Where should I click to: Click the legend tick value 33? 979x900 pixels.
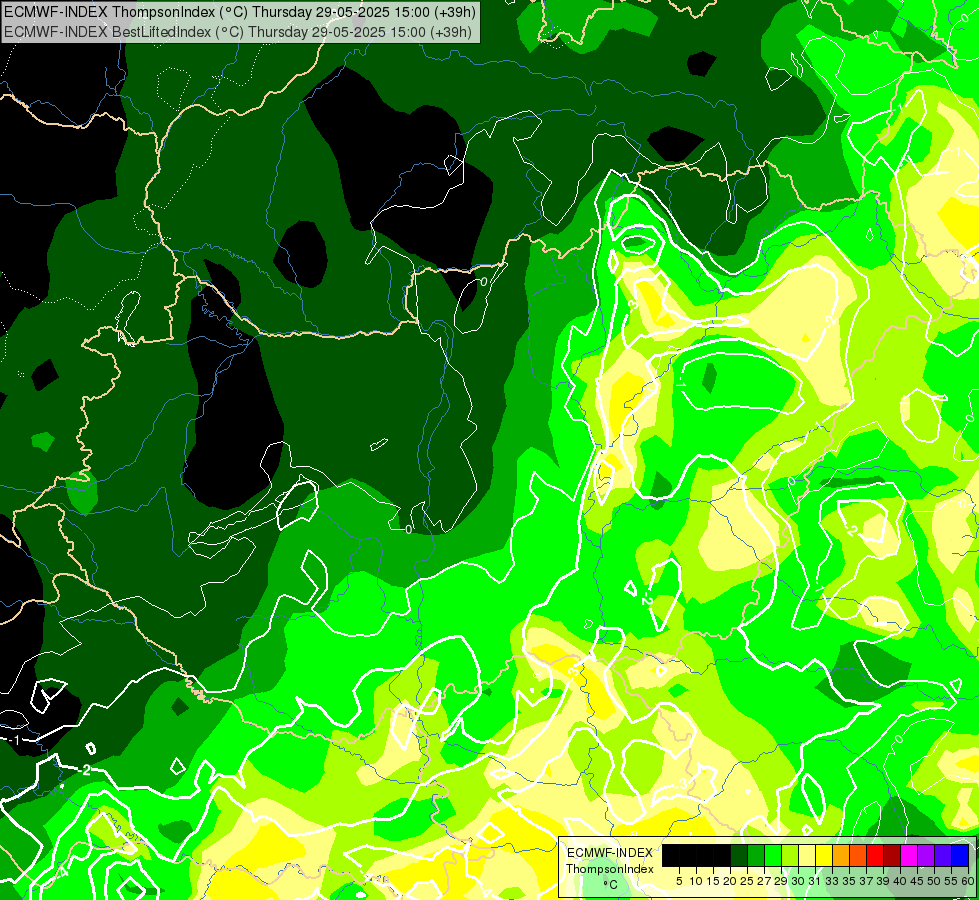click(832, 881)
